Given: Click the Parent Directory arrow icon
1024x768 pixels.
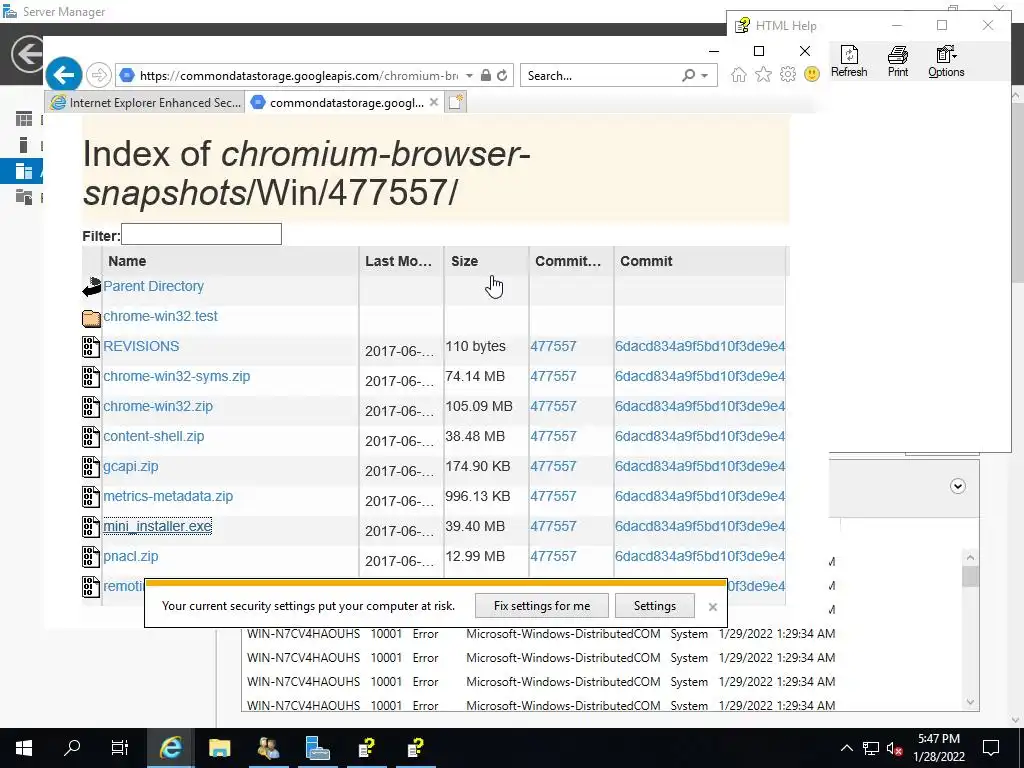Looking at the screenshot, I should click(x=91, y=287).
